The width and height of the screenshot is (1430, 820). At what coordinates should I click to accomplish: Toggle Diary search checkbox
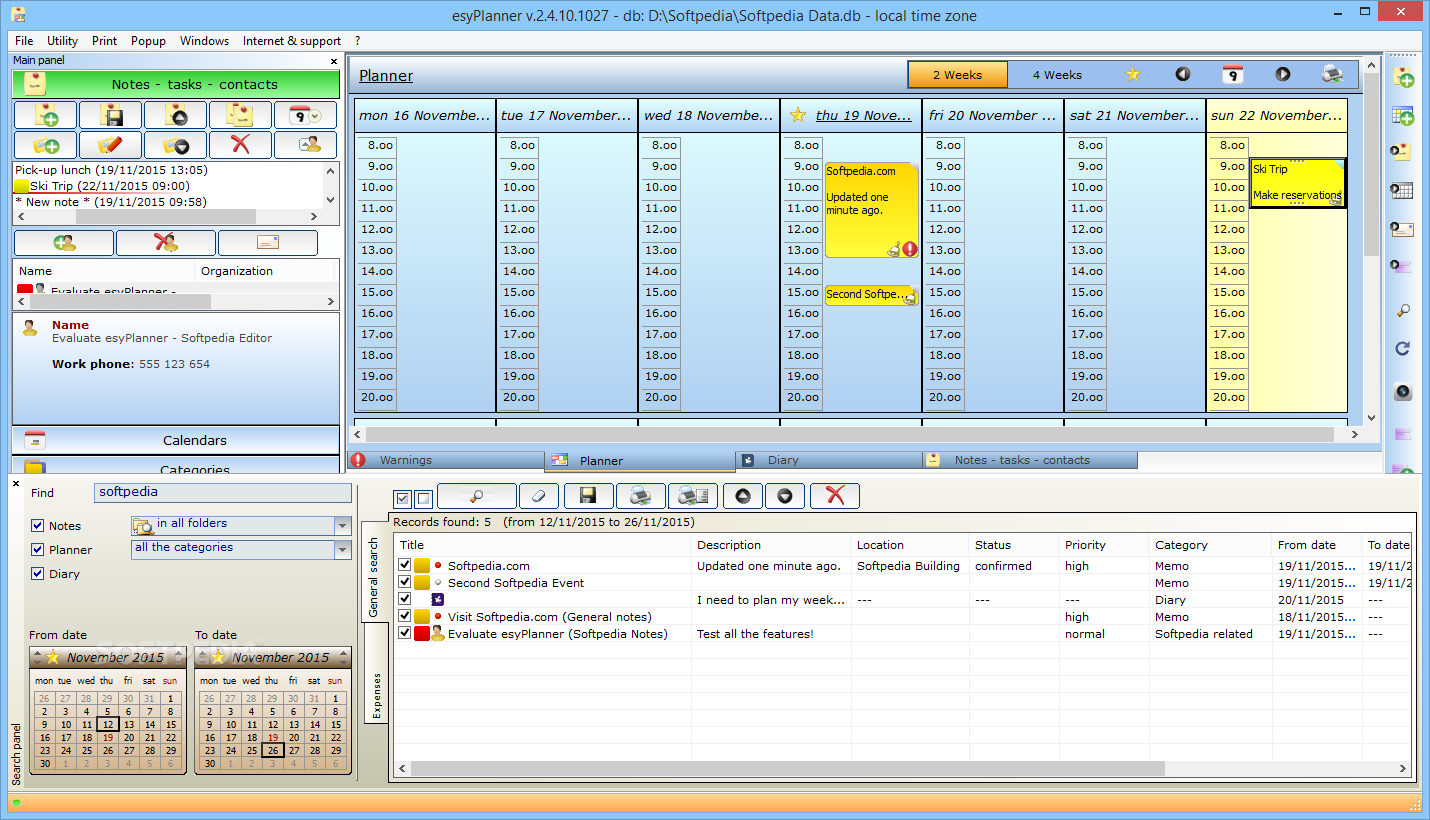click(x=38, y=573)
